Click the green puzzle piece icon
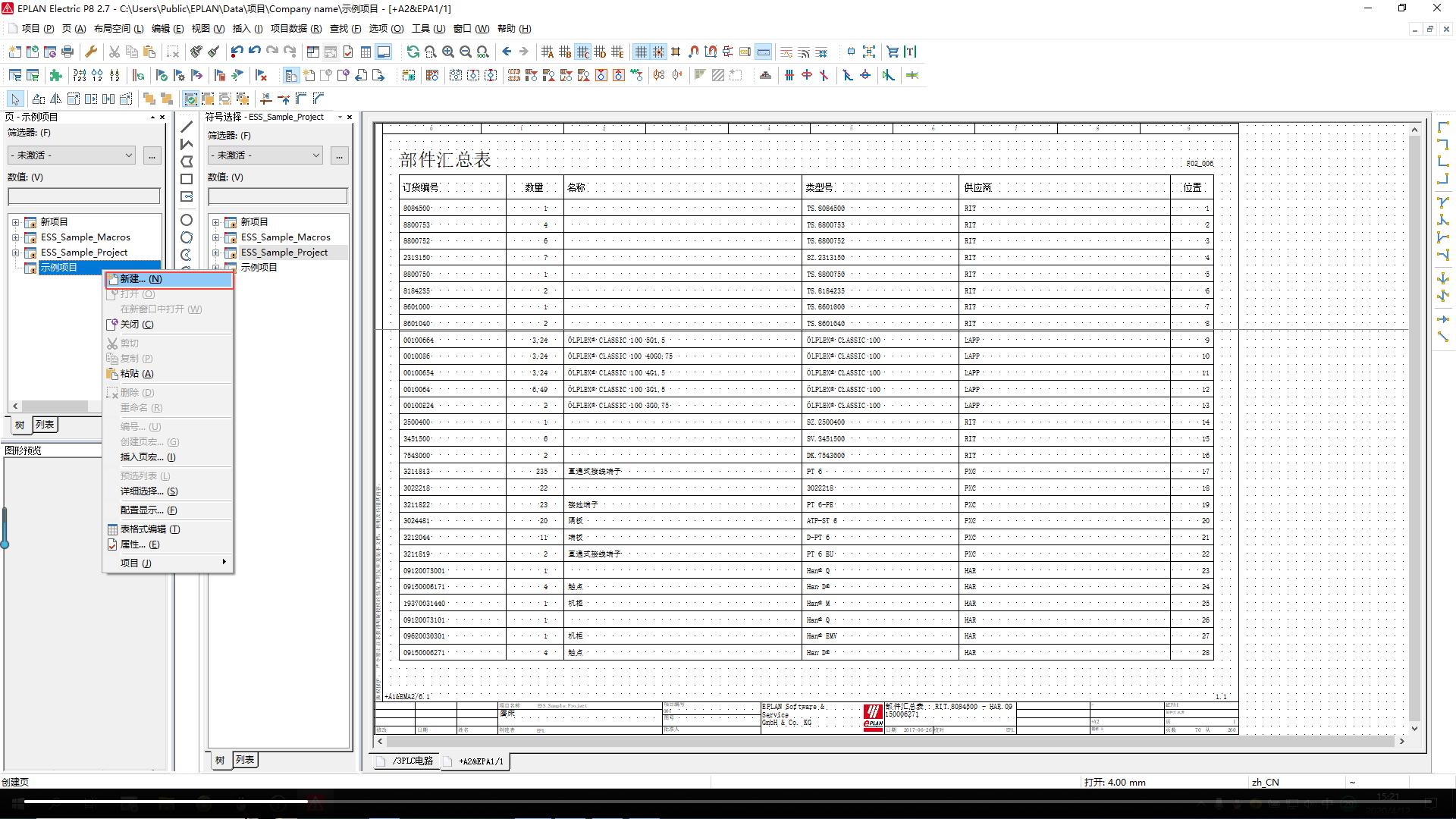Screen dimensions: 1456x819 (55, 75)
